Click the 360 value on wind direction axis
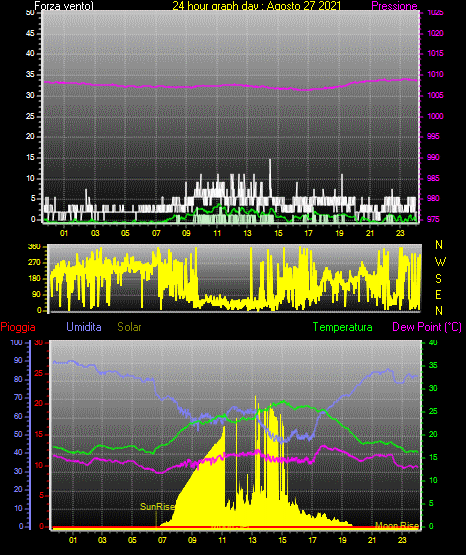Viewport: 466px width, 555px height. pos(34,247)
